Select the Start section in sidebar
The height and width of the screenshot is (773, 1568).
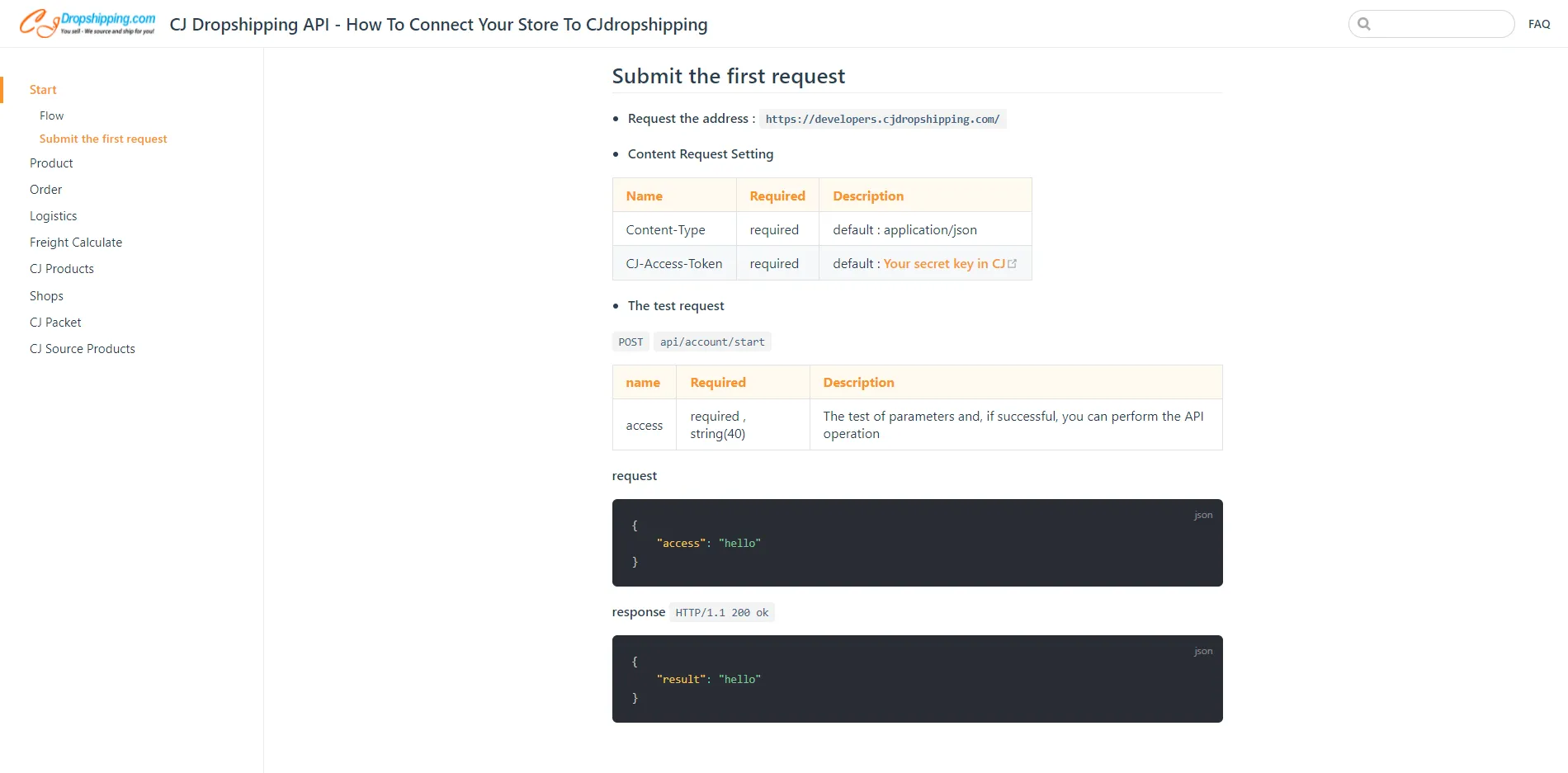tap(43, 90)
